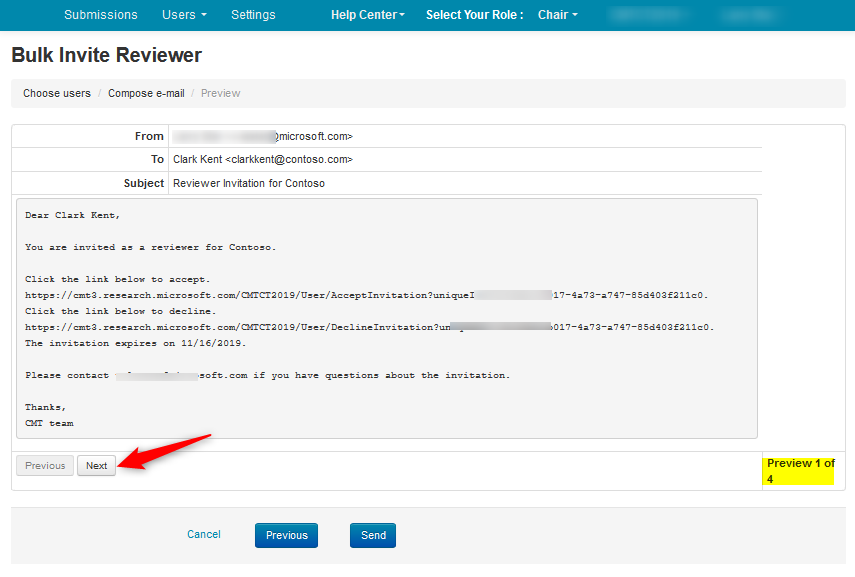Click the From address field value
The width and height of the screenshot is (855, 577).
click(x=263, y=136)
